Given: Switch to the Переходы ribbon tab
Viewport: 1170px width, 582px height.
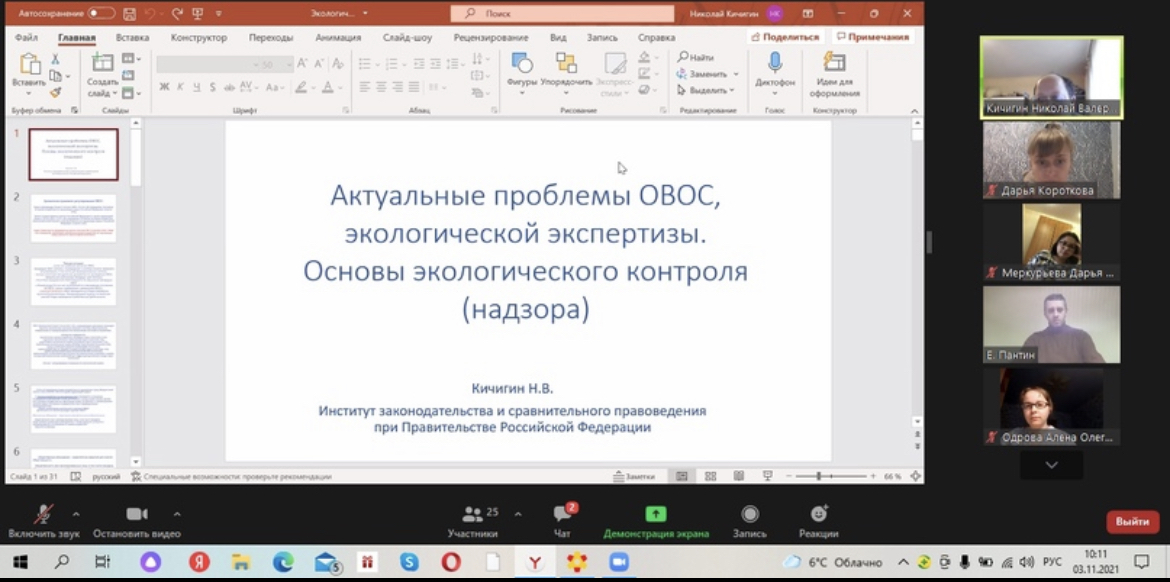Looking at the screenshot, I should (272, 37).
